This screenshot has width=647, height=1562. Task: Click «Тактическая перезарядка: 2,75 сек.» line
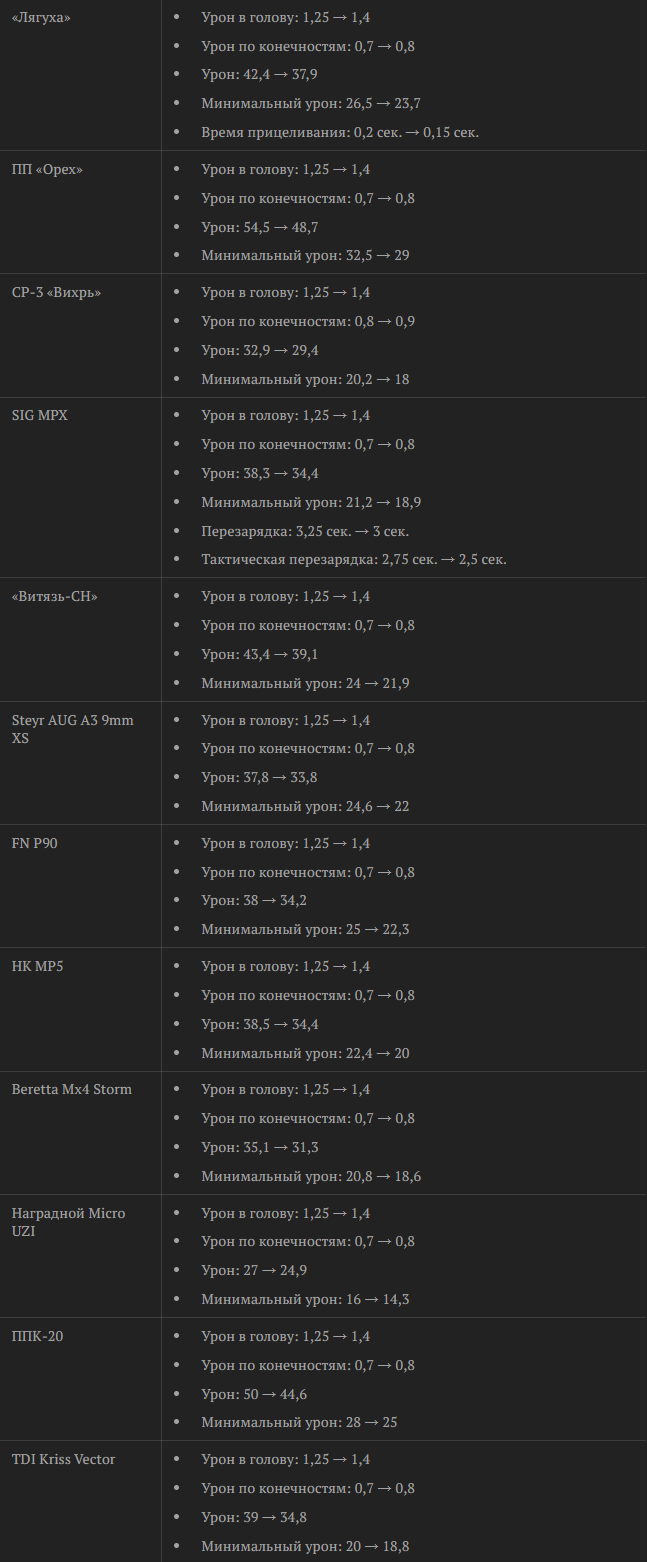(354, 559)
